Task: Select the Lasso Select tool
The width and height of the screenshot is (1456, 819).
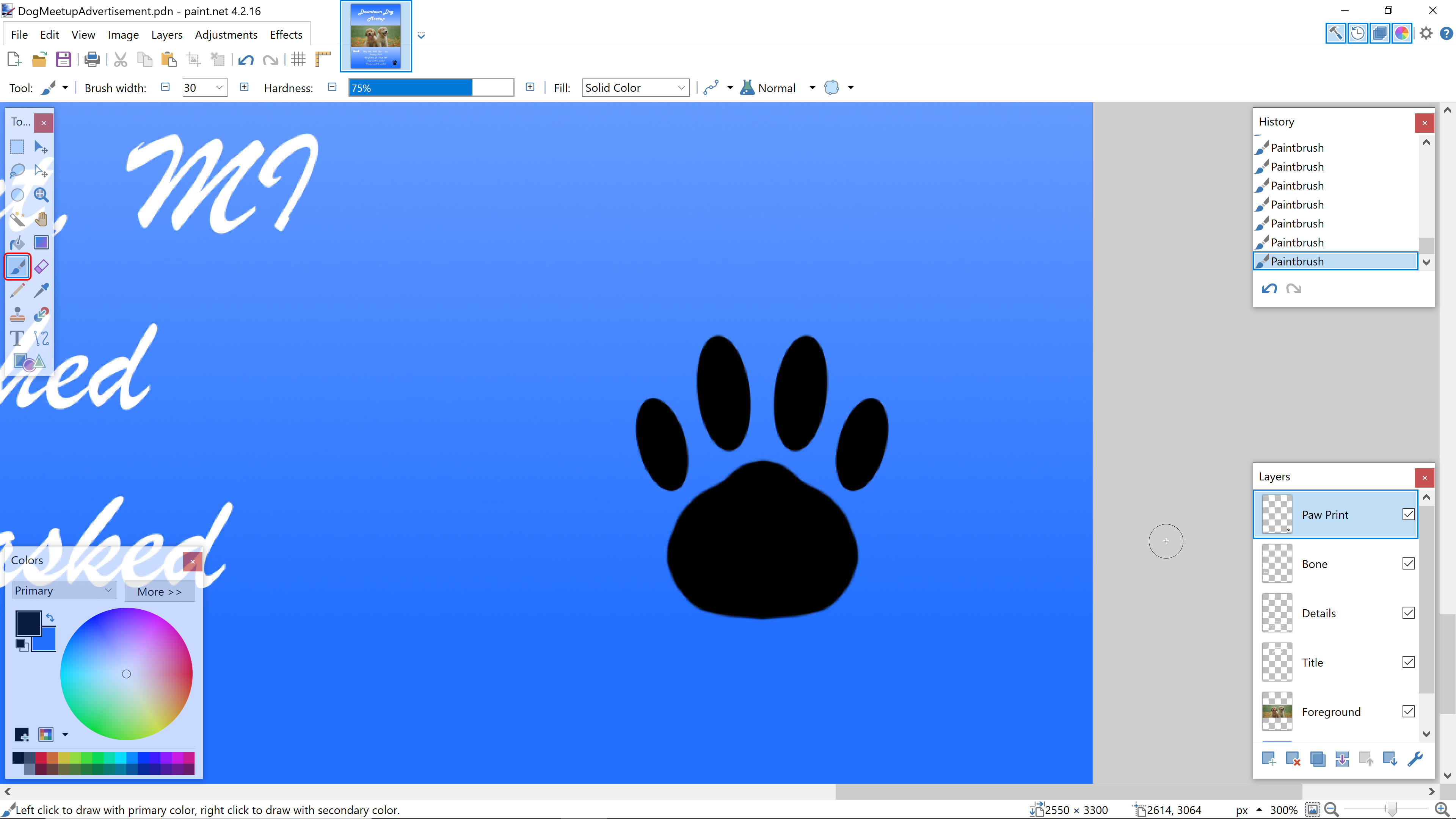Action: click(17, 171)
